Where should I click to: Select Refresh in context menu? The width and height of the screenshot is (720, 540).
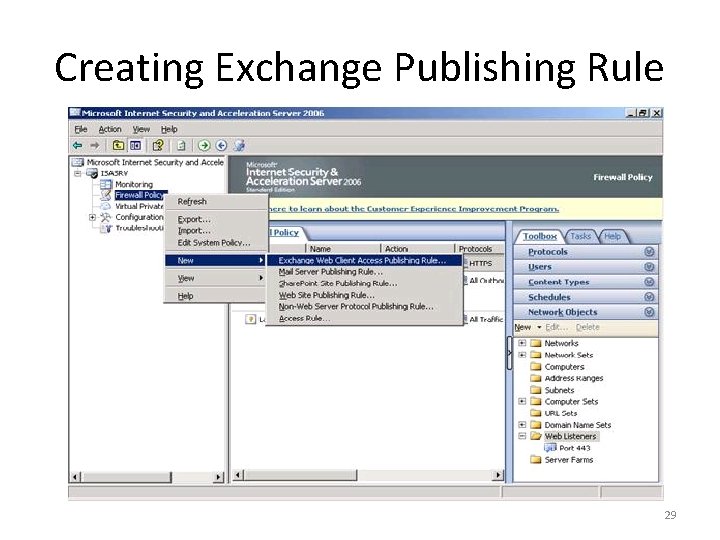click(x=216, y=202)
